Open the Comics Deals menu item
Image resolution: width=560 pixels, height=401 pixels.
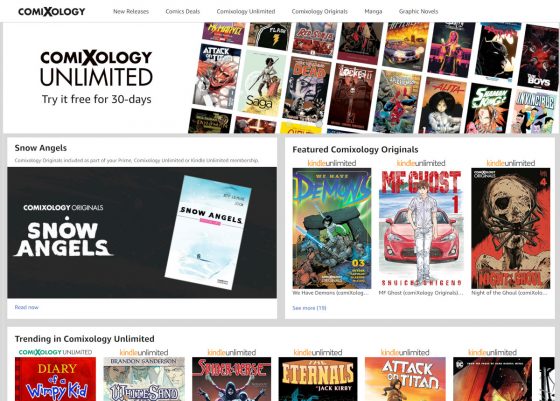point(182,11)
